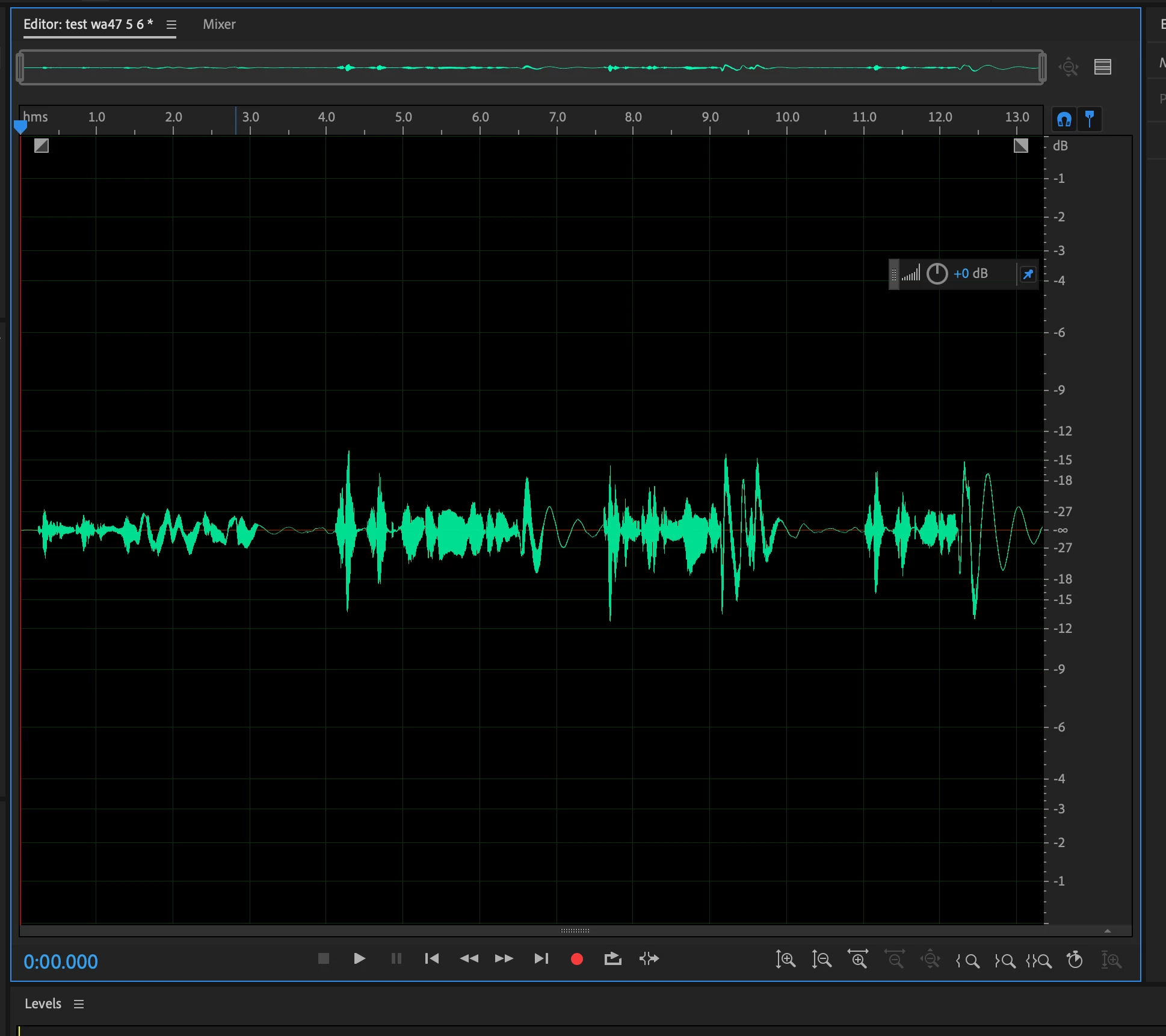Viewport: 1166px width, 1036px height.
Task: Click Zoom In Amplitude icon
Action: 785,959
